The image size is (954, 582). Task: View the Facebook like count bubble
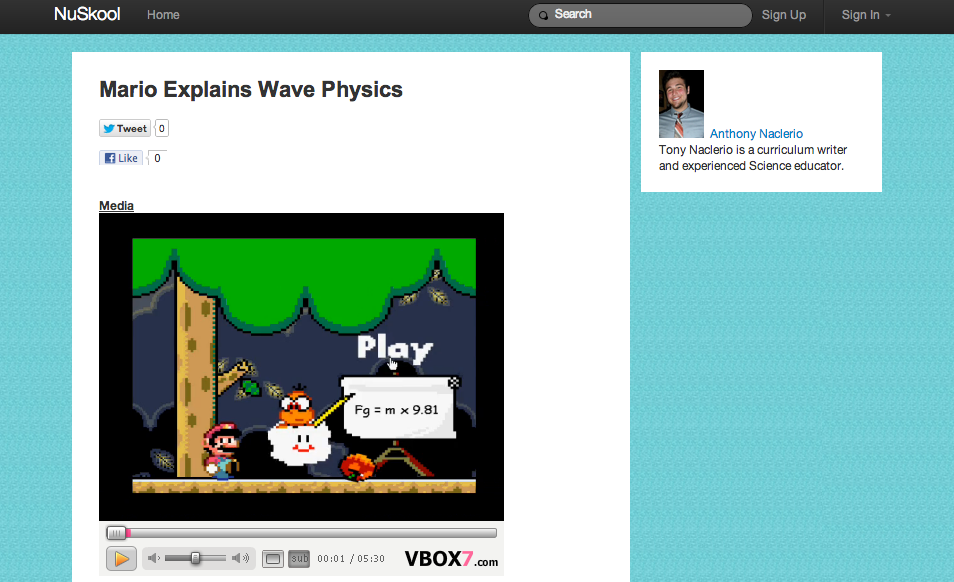[157, 158]
